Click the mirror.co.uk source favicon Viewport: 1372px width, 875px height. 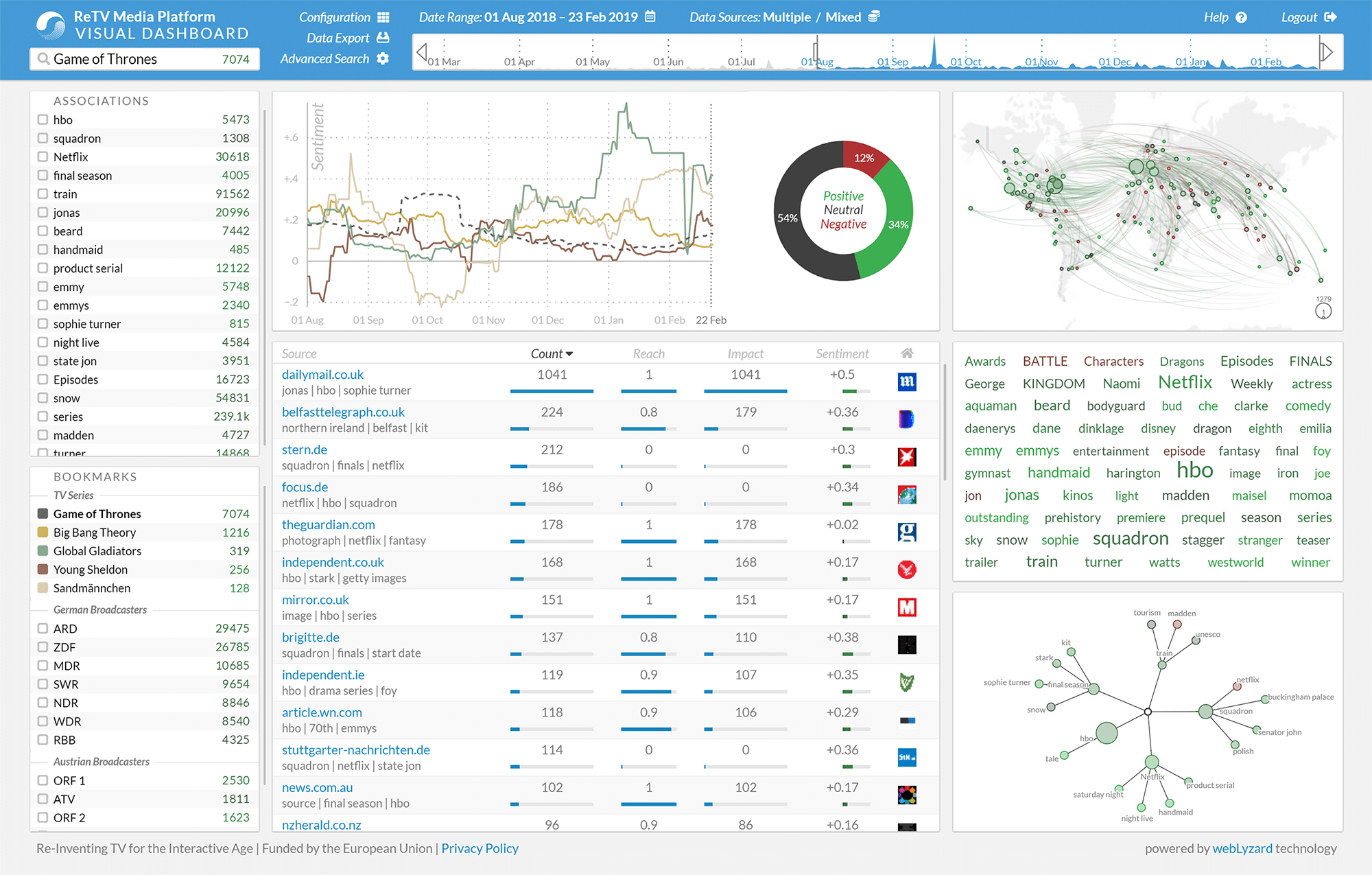[907, 607]
